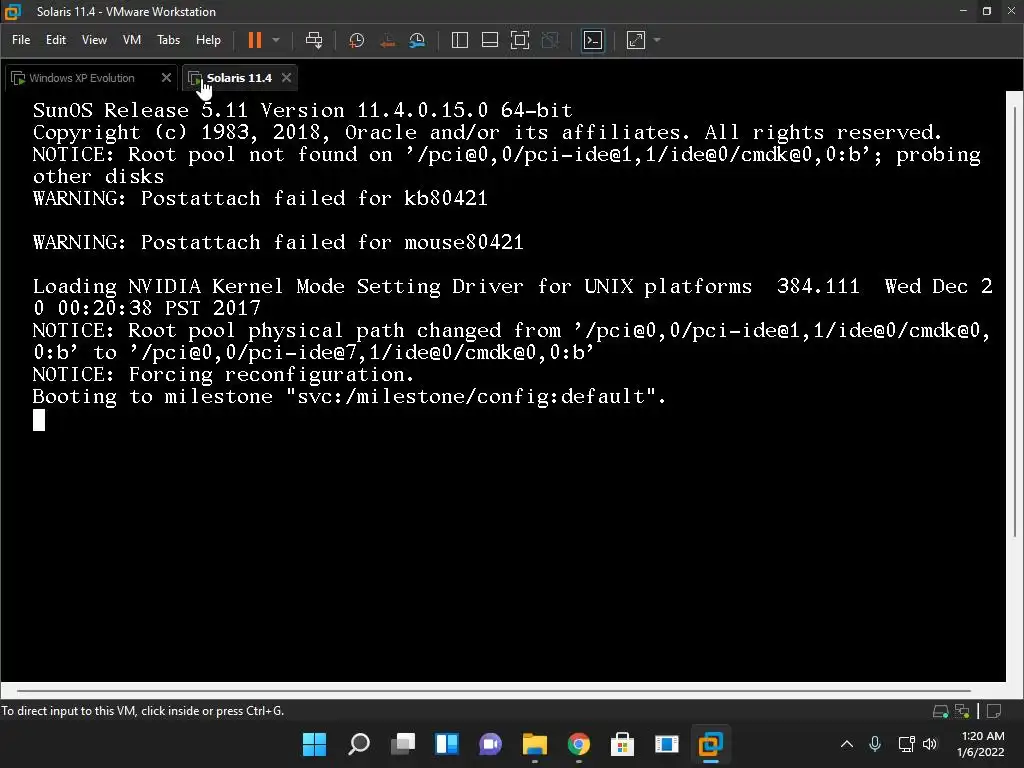
Task: Switch to Unity mode
Action: (x=550, y=40)
